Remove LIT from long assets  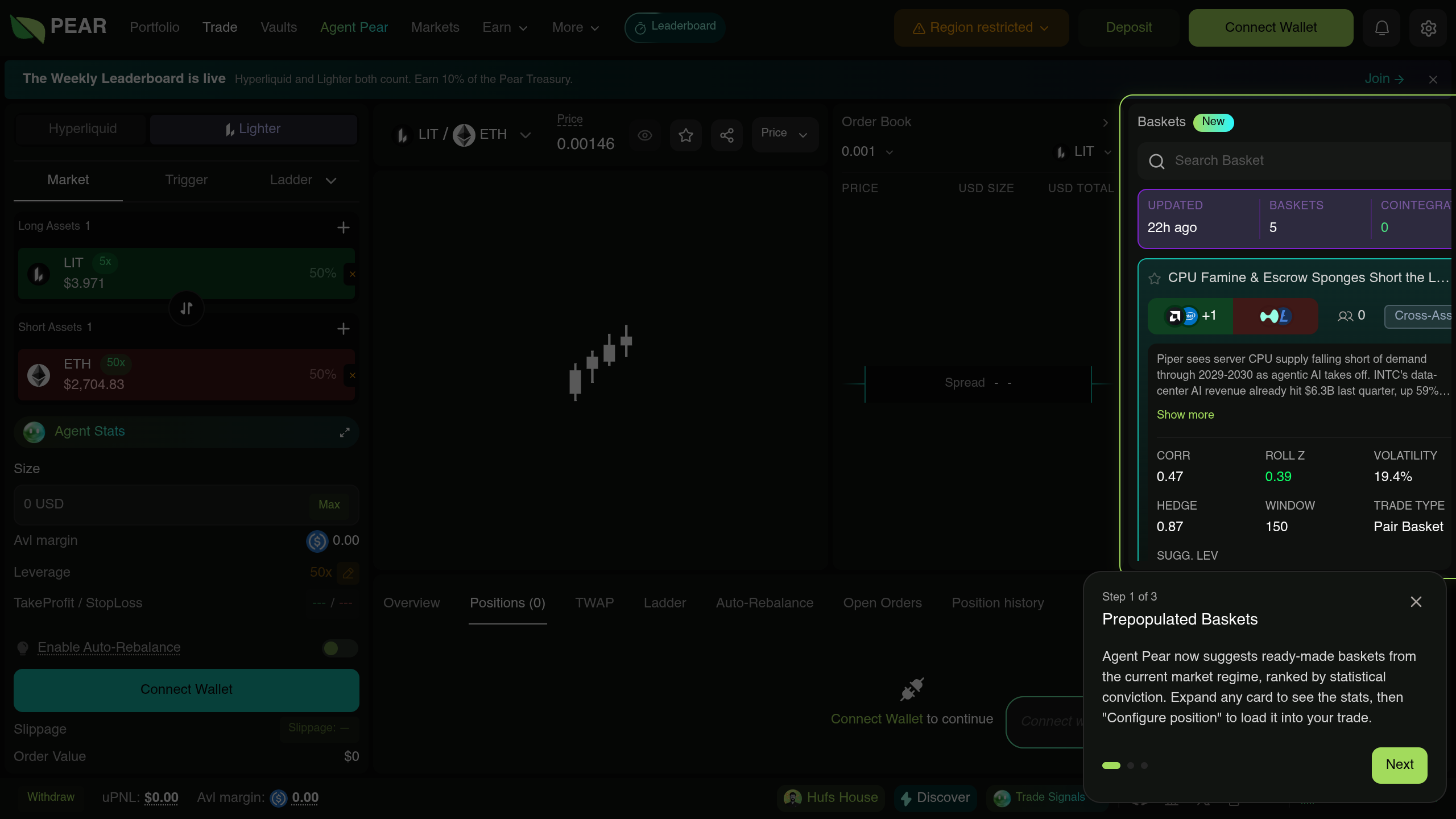click(x=352, y=274)
